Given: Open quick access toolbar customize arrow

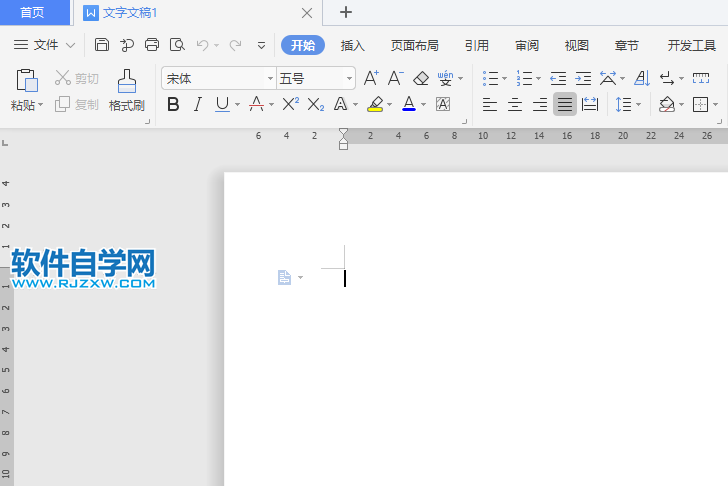Looking at the screenshot, I should click(261, 45).
